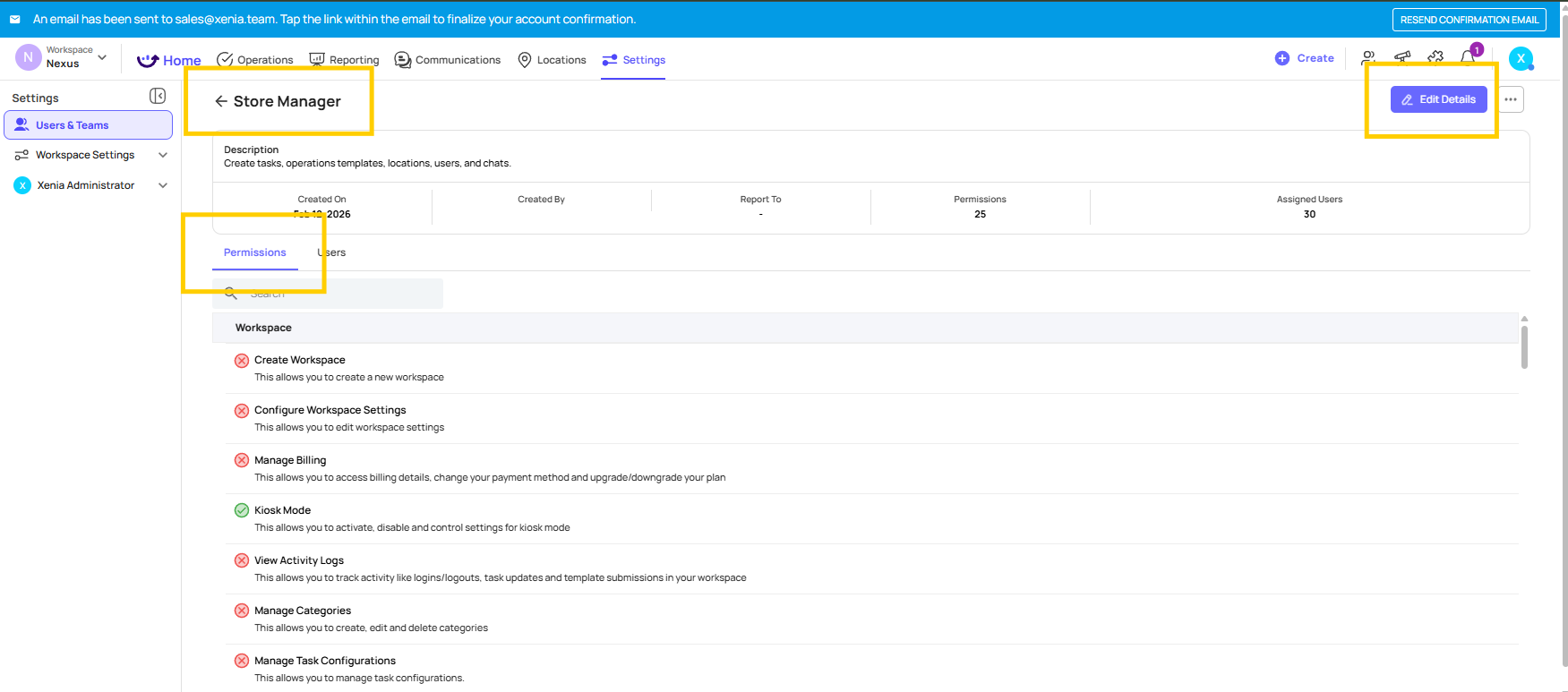Toggle the Kiosk Mode permission status icon
1568x692 pixels.
242,510
